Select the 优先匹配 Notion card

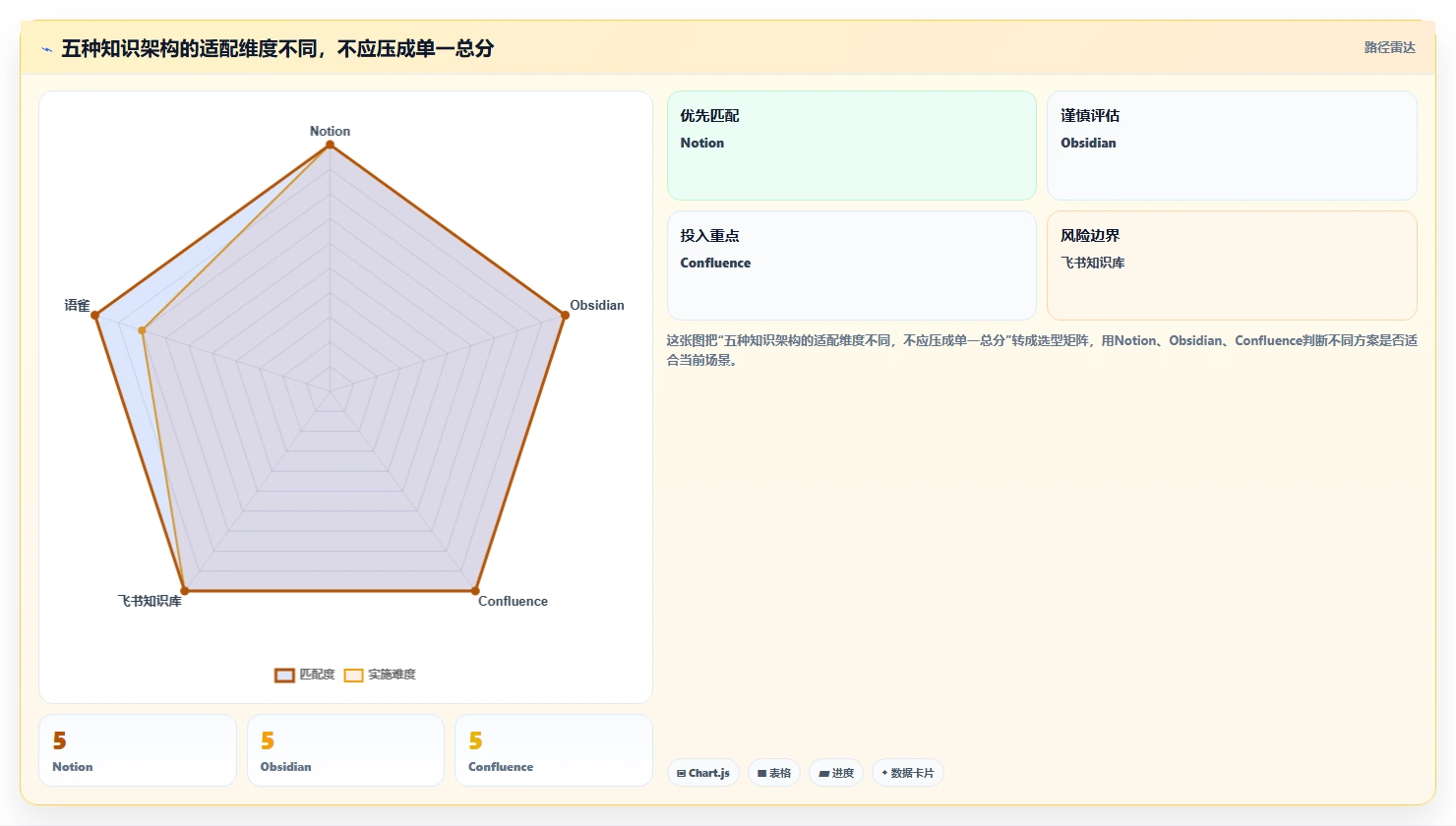click(852, 146)
